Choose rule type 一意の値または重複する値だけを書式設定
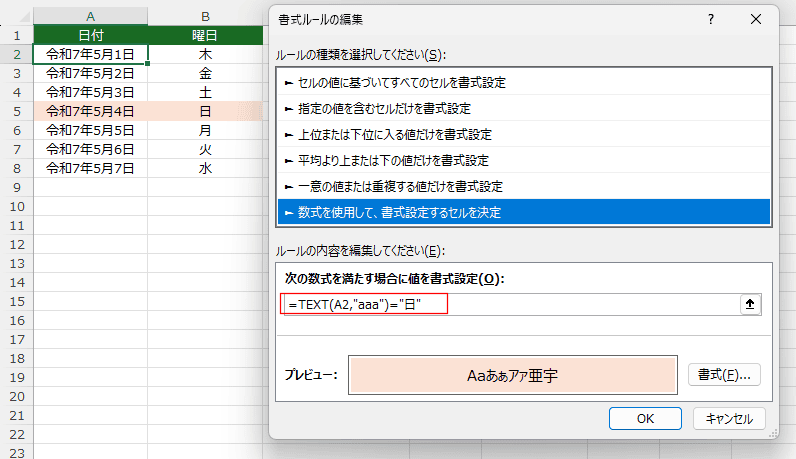The width and height of the screenshot is (796, 459). (x=524, y=186)
